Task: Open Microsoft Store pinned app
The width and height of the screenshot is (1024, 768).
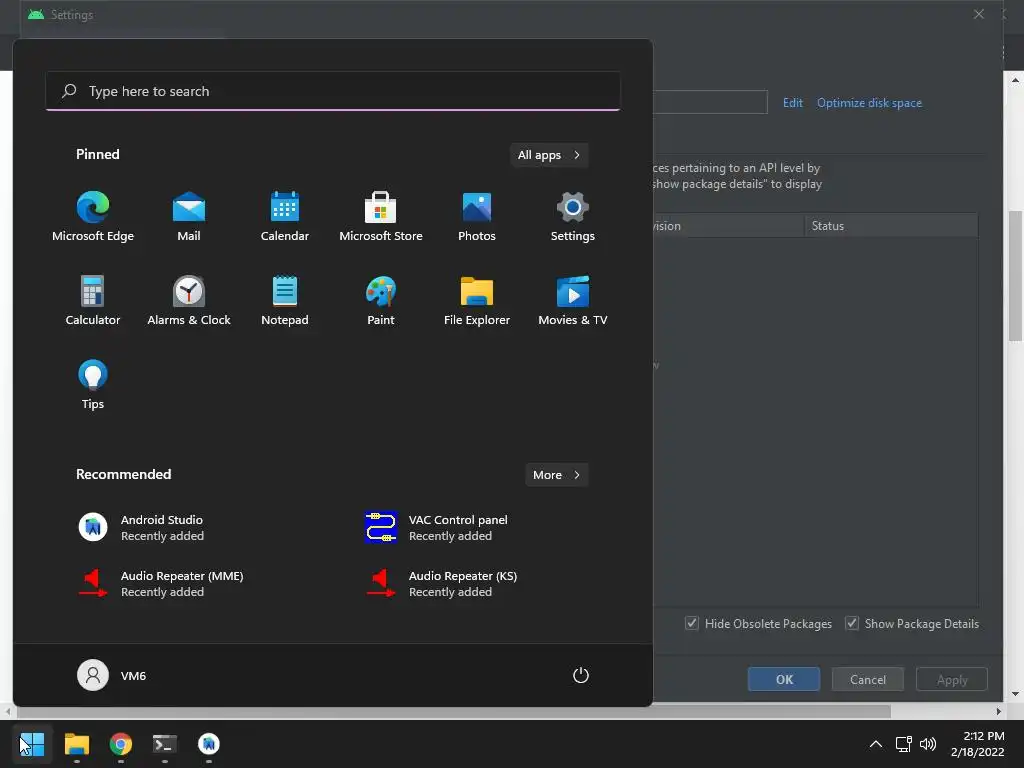Action: pyautogui.click(x=381, y=217)
